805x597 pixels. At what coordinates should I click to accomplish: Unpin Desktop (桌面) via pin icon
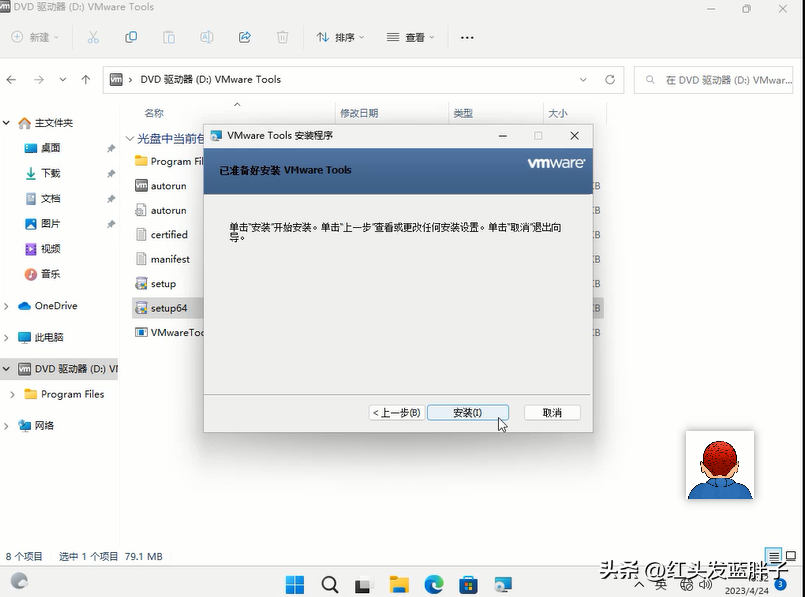111,148
